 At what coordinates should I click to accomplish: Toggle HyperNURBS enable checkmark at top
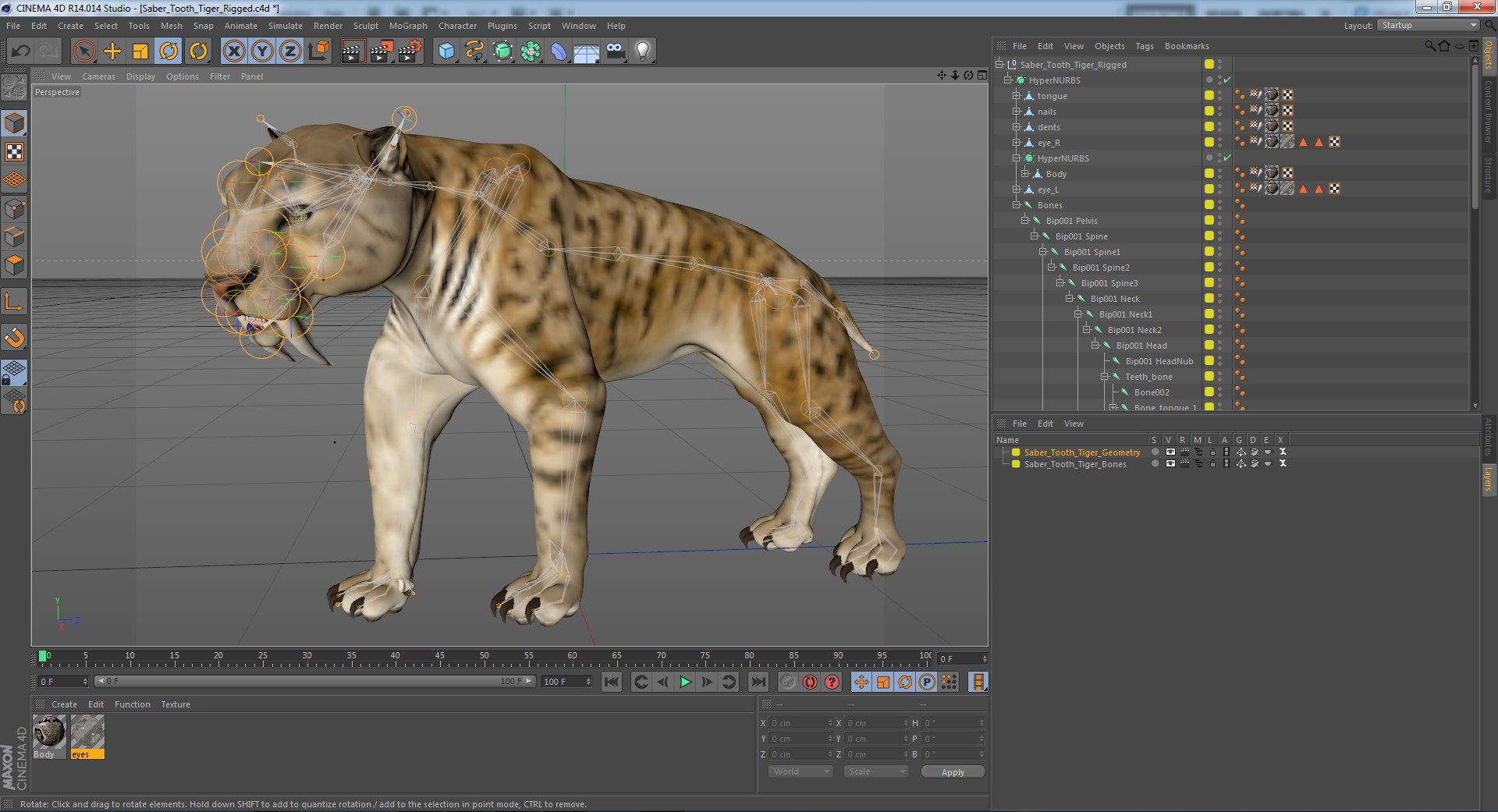click(1227, 80)
